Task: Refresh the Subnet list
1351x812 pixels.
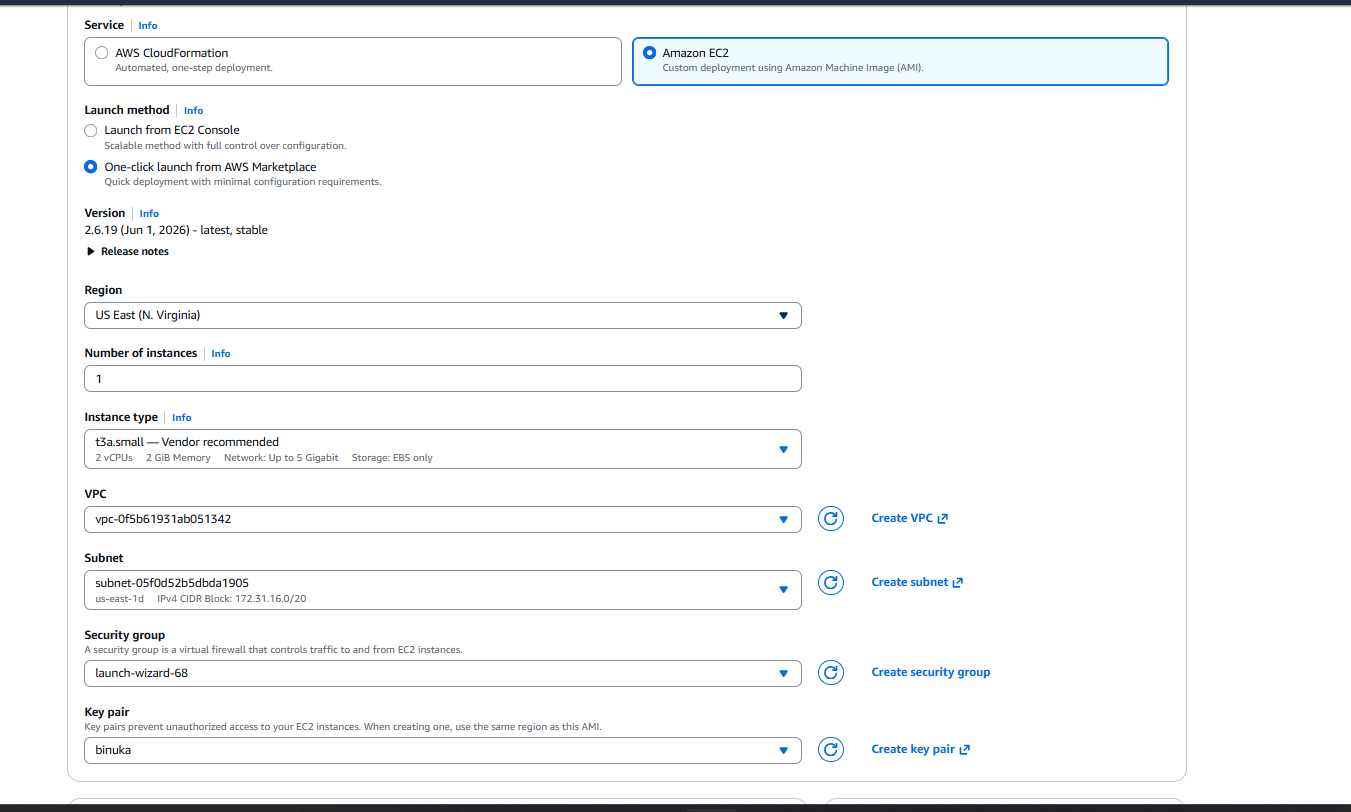Action: (x=831, y=582)
